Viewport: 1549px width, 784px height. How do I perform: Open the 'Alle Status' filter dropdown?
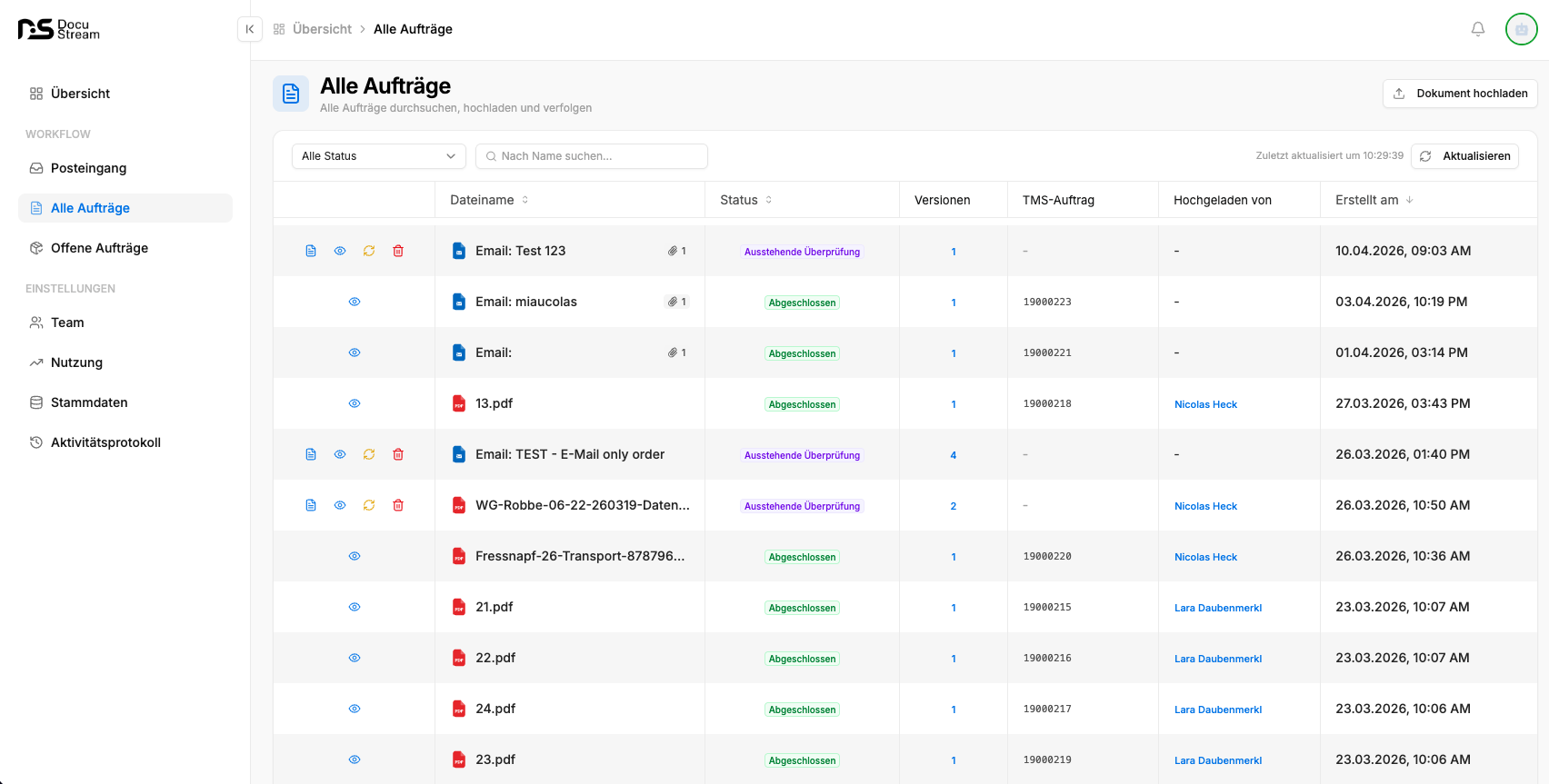coord(378,156)
